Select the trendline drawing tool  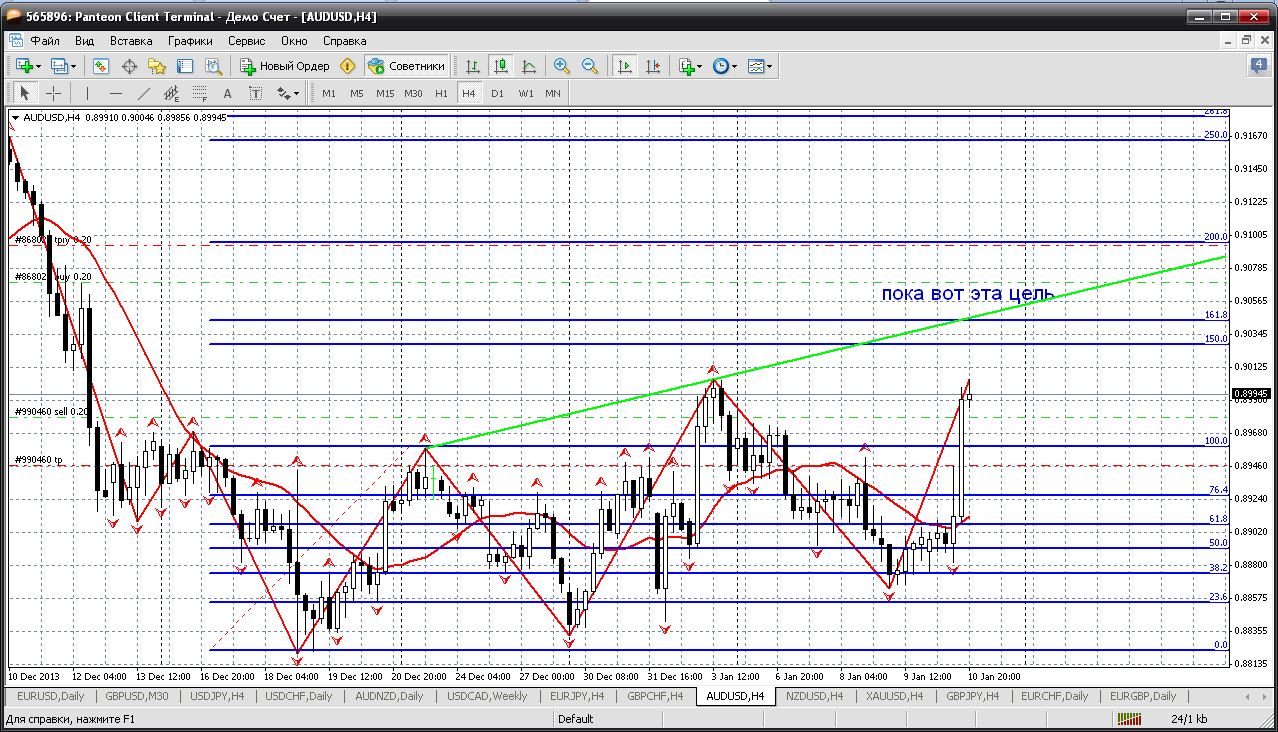[x=143, y=93]
